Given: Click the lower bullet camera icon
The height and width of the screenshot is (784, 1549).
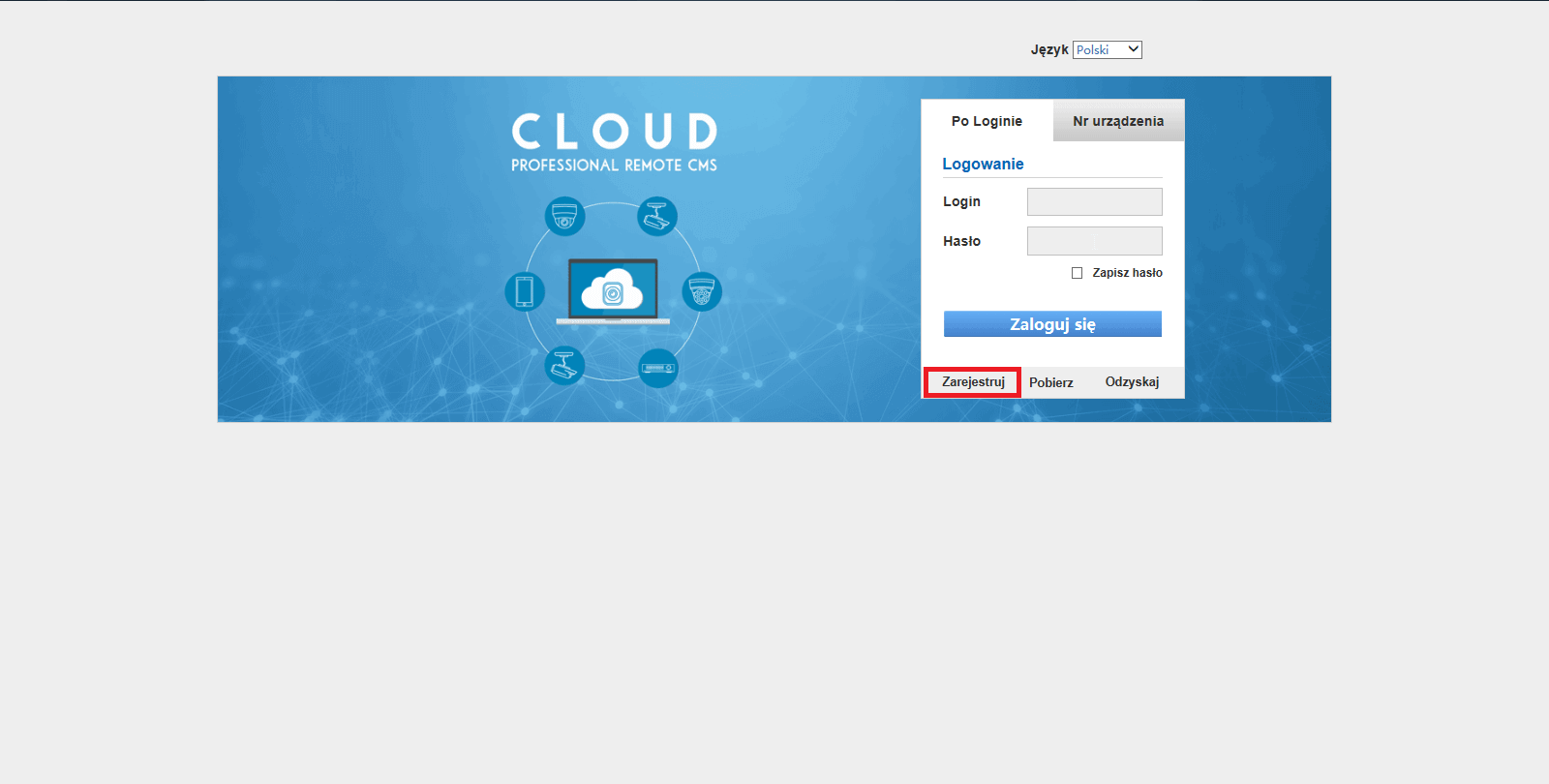Looking at the screenshot, I should [564, 366].
